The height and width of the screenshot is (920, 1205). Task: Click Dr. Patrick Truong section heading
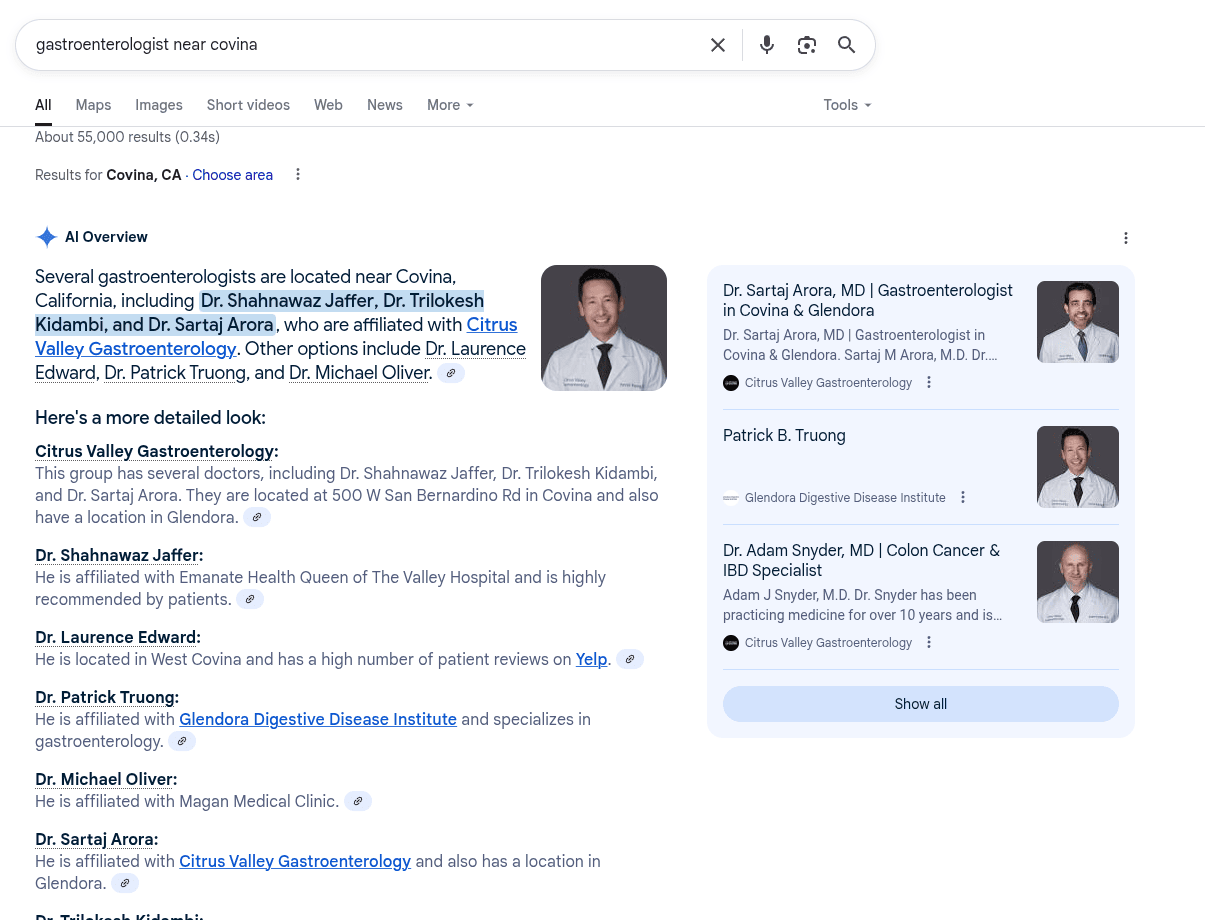tap(107, 698)
